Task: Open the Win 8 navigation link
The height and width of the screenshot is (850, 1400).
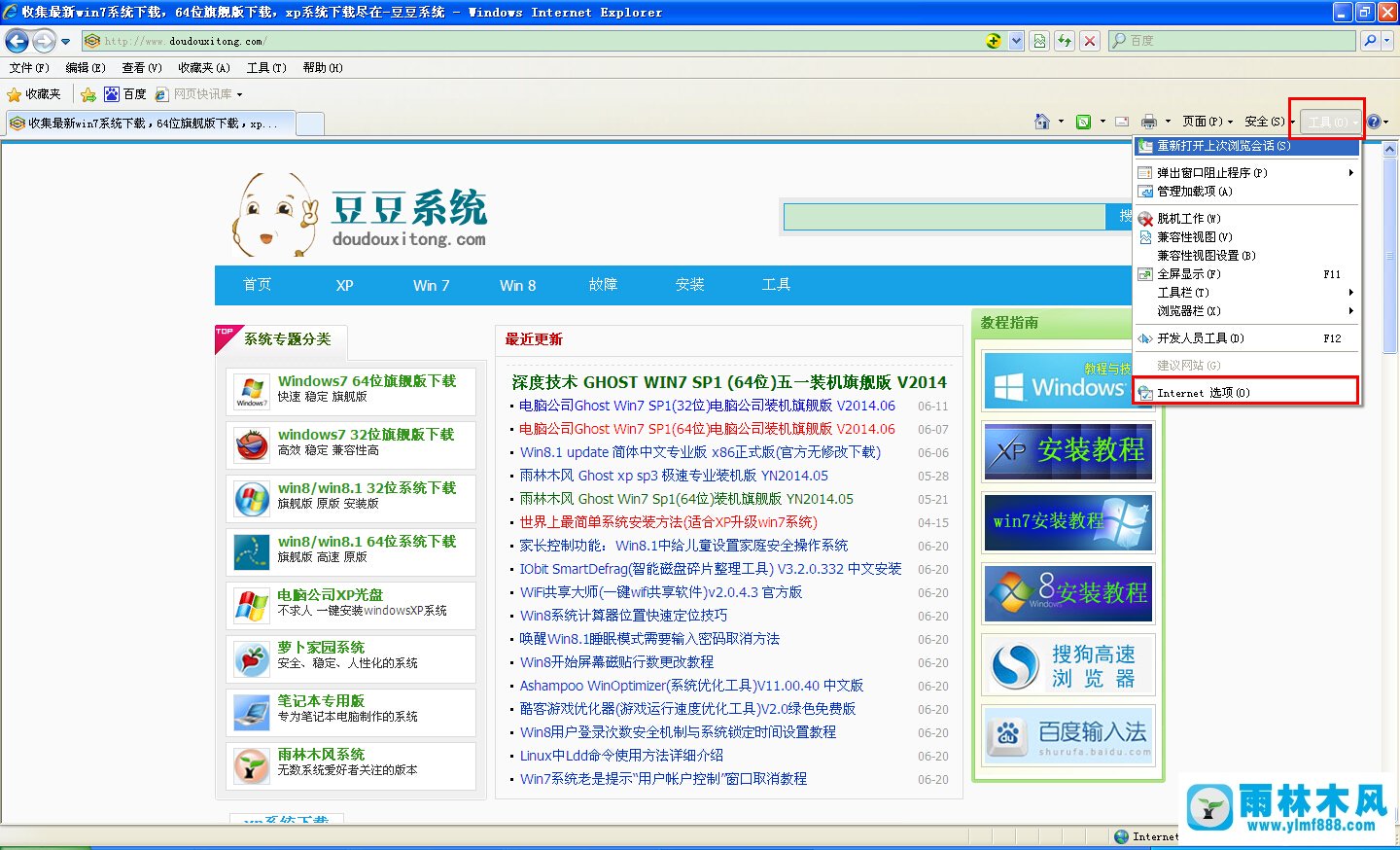Action: click(x=517, y=285)
